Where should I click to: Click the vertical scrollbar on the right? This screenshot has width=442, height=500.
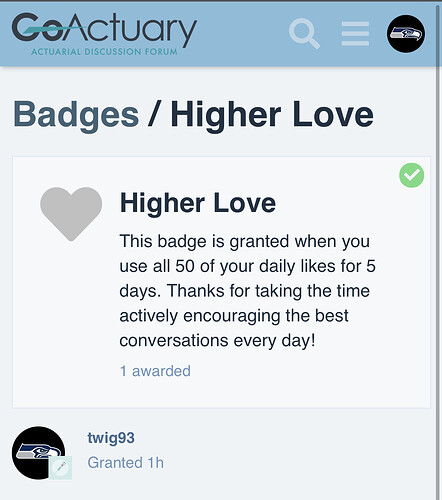point(439,250)
